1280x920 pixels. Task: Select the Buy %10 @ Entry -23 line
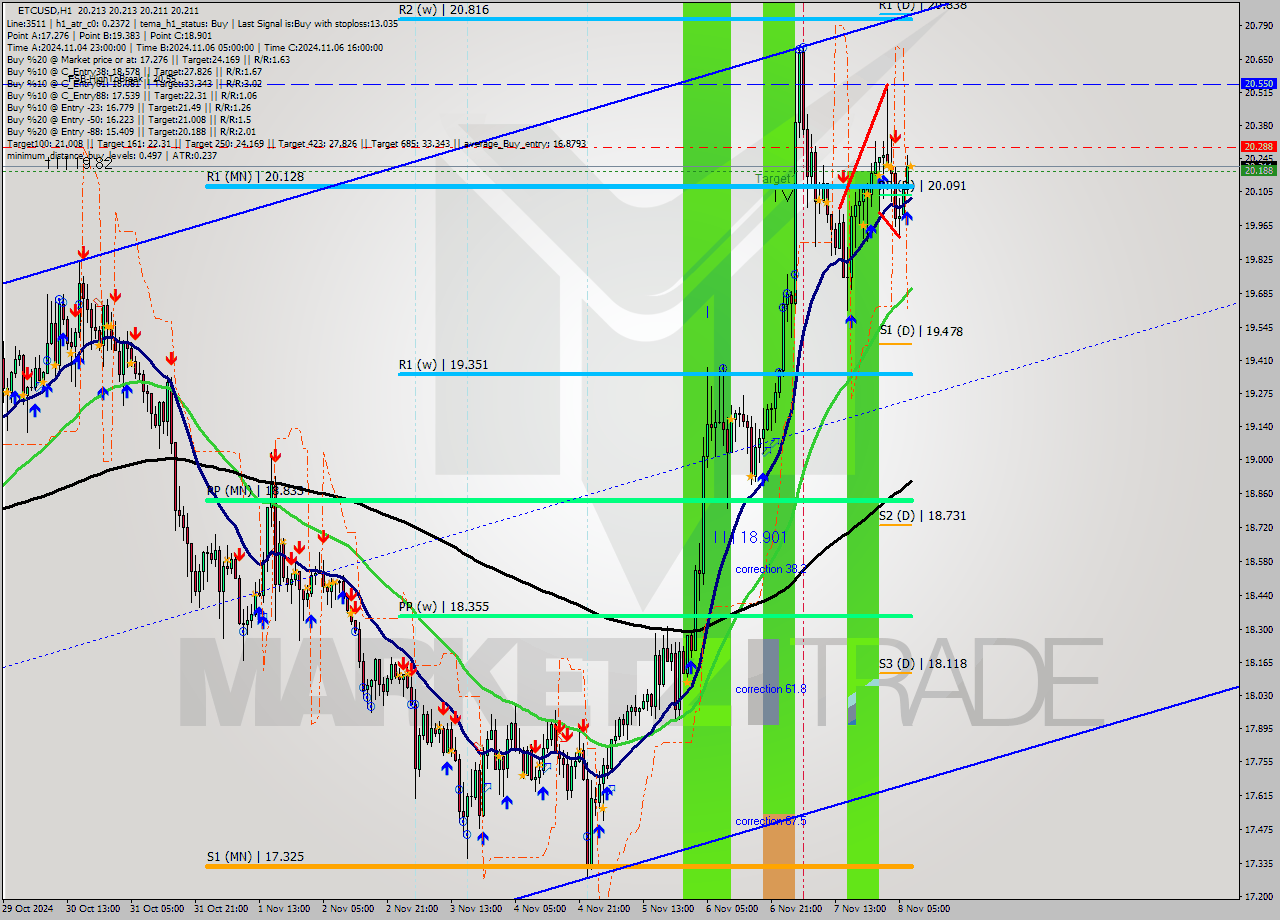click(128, 107)
